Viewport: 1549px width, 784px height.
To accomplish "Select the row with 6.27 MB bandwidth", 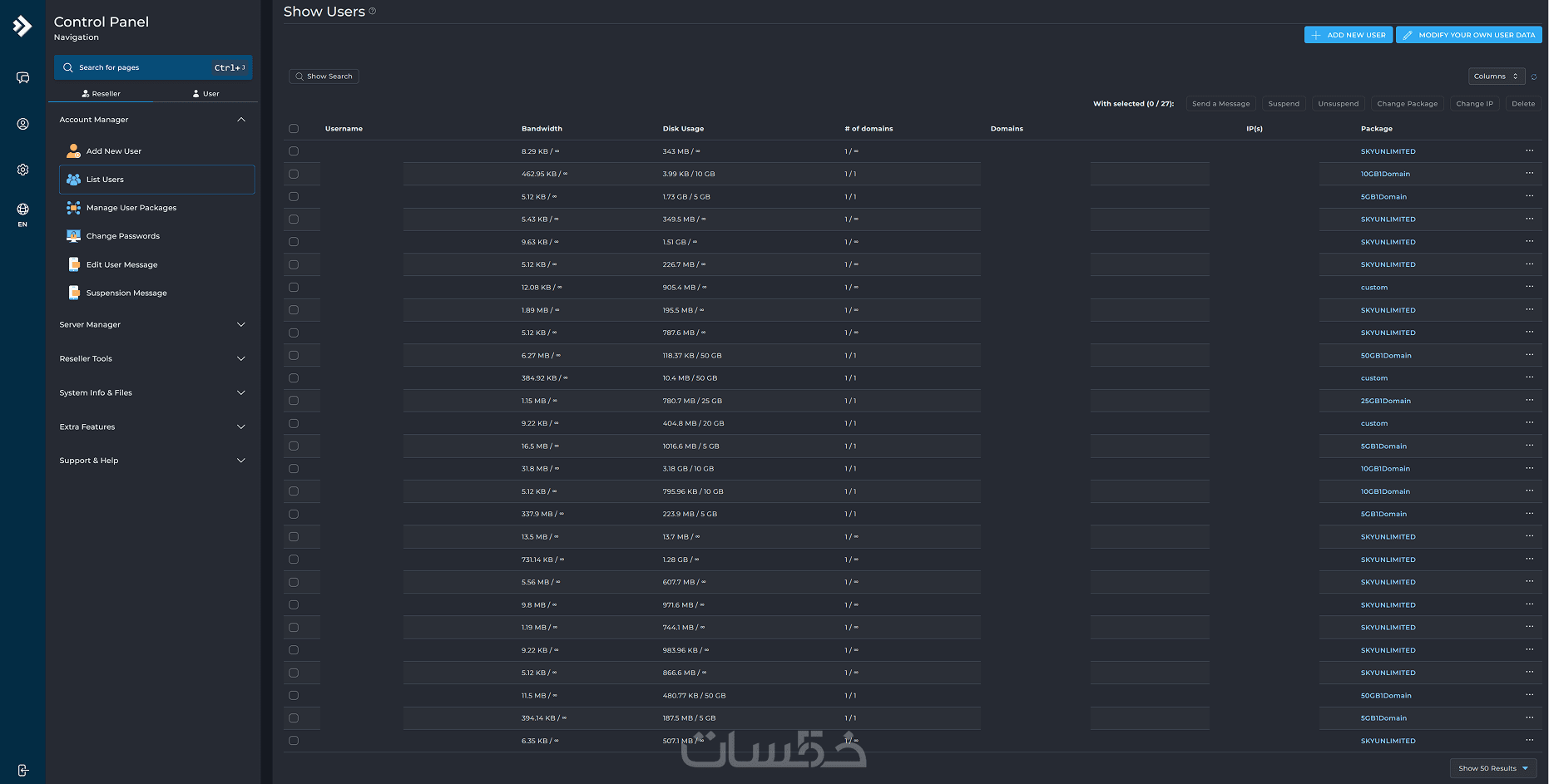I will coord(294,355).
